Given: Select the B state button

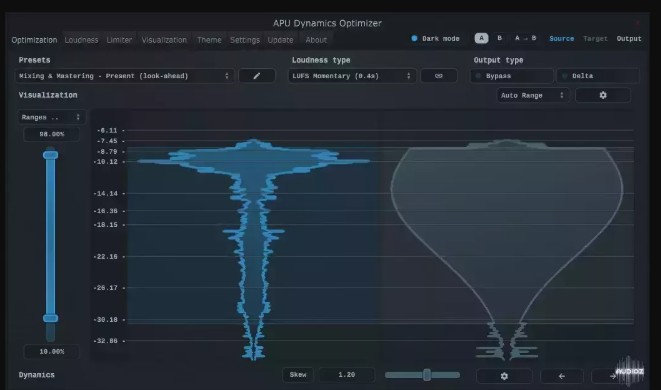Looking at the screenshot, I should click(500, 38).
